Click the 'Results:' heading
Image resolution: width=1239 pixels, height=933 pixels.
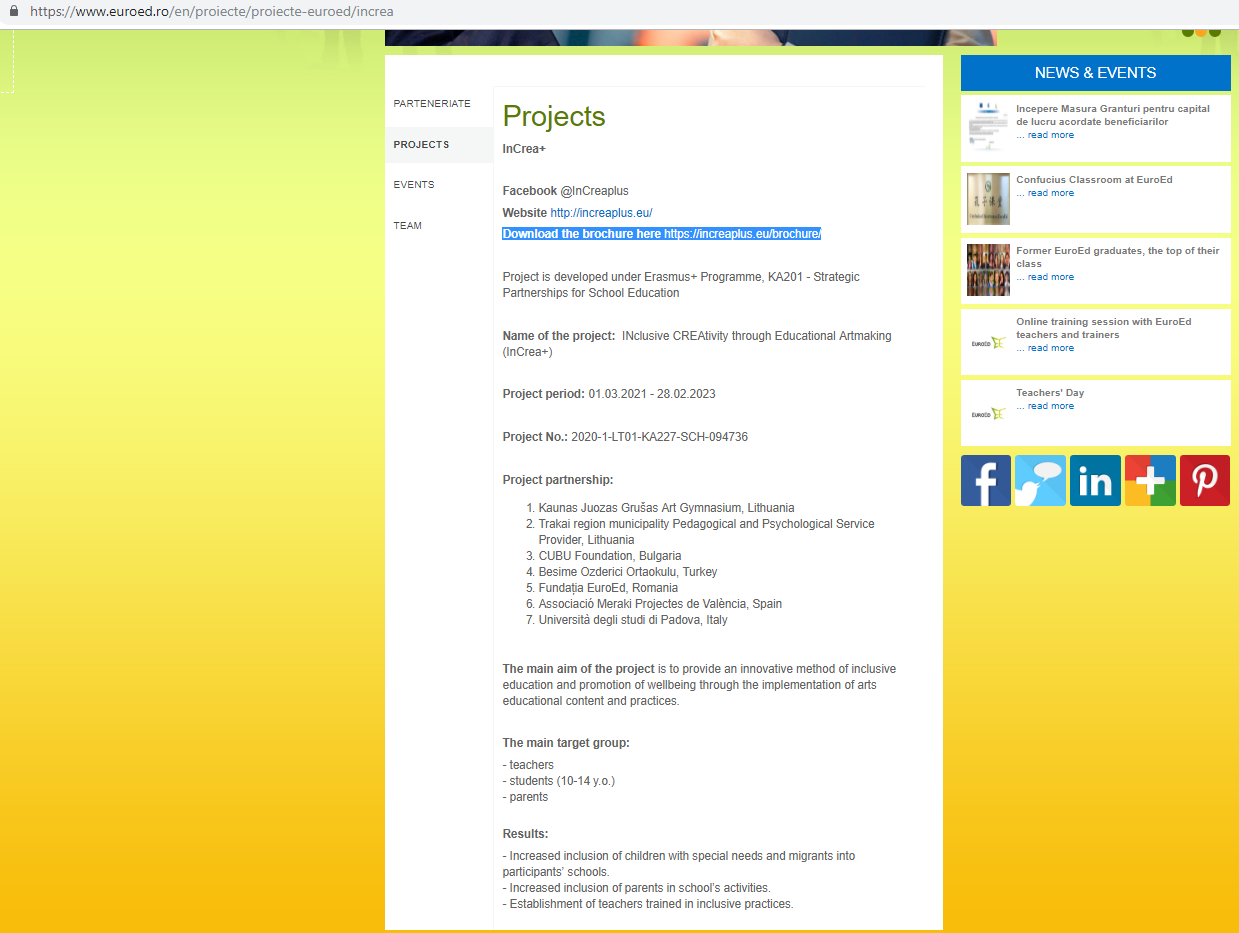pyautogui.click(x=526, y=834)
